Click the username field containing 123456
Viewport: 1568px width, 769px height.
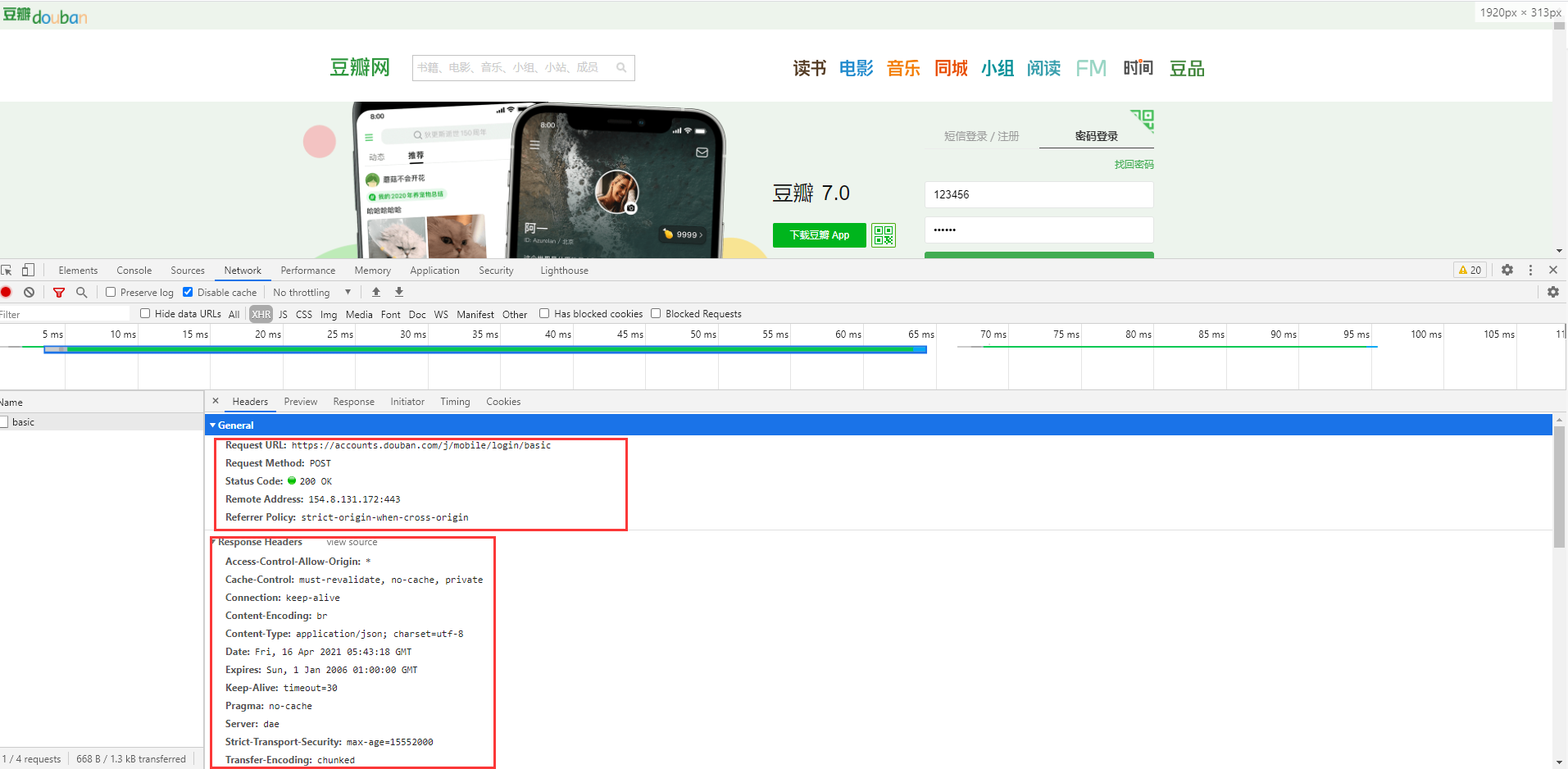pos(1039,194)
